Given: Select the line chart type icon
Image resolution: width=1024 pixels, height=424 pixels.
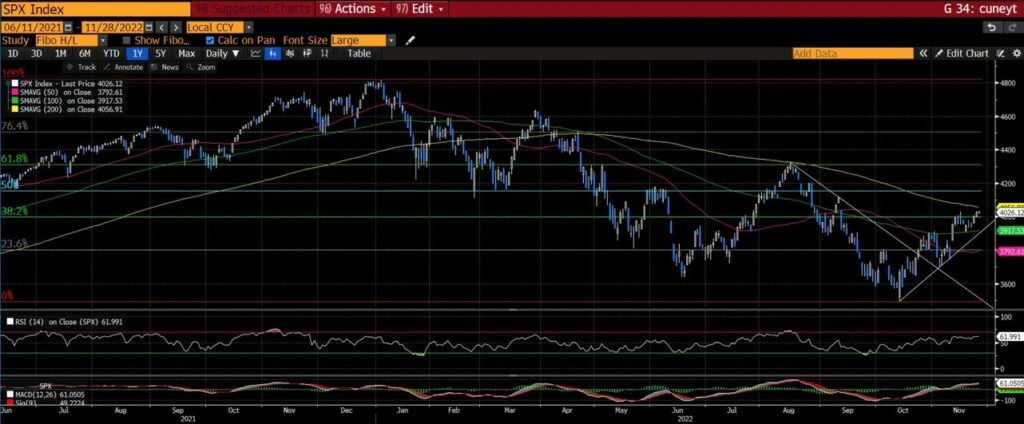Looking at the screenshot, I should 256,53.
